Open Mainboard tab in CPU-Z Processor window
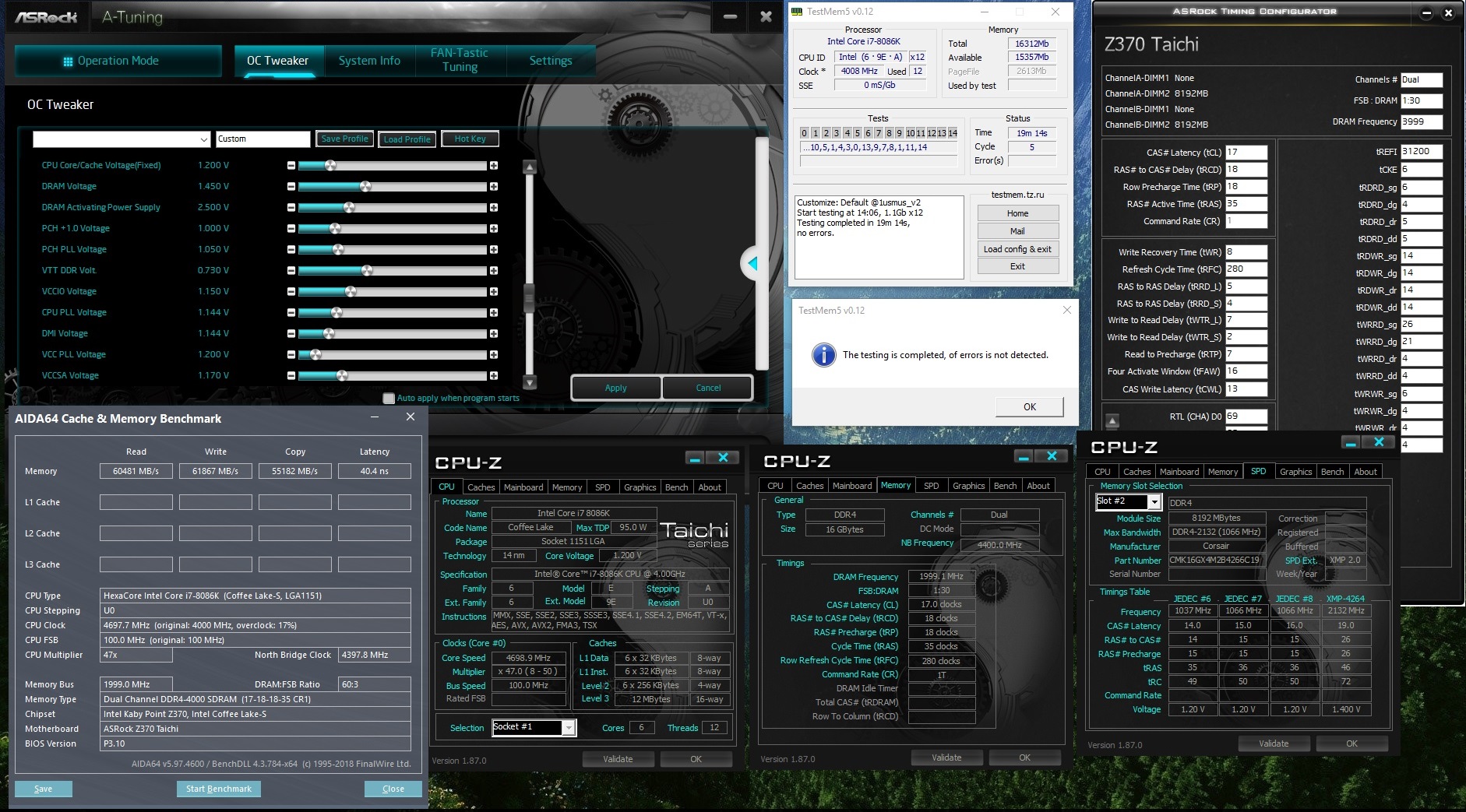 click(523, 487)
